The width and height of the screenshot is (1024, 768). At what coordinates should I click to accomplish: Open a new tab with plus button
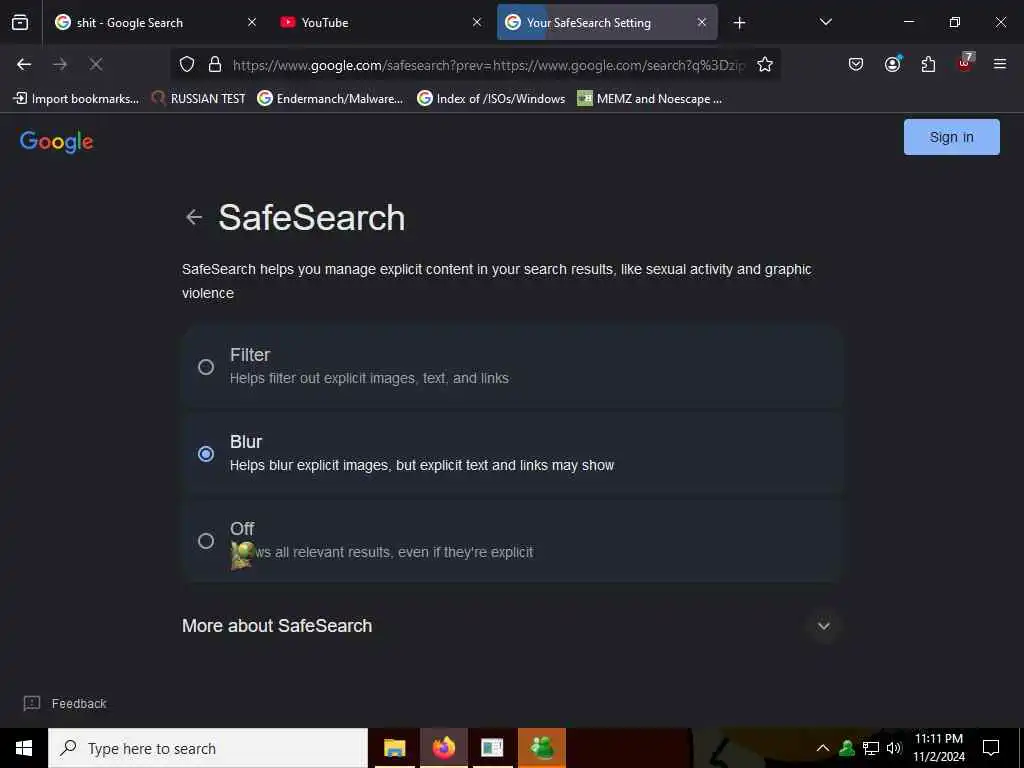[739, 23]
